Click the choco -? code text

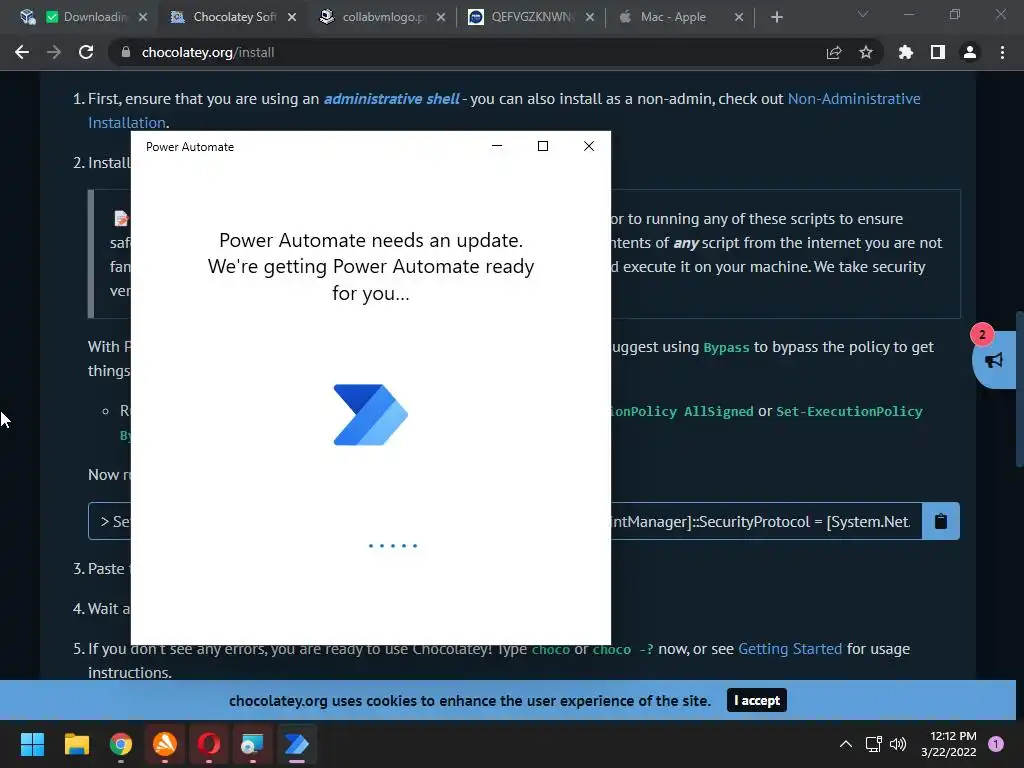click(622, 649)
